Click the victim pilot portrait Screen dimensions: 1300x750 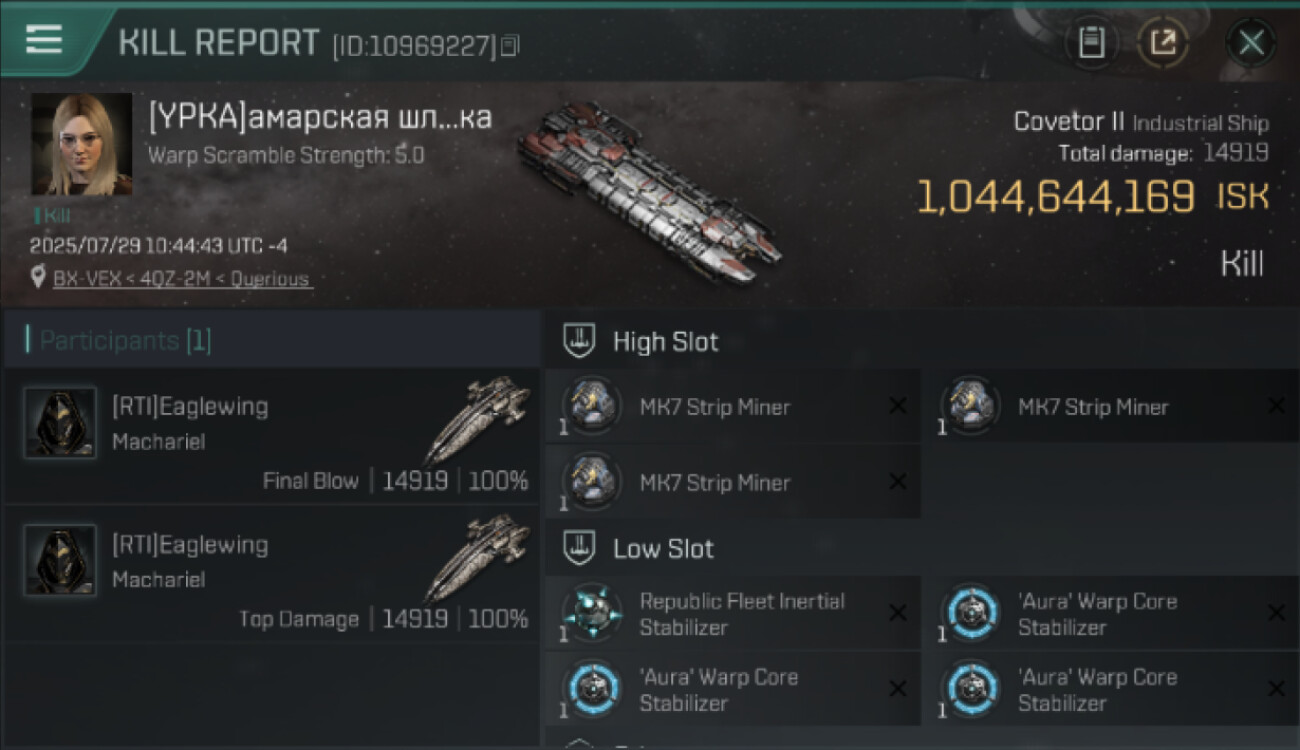82,144
